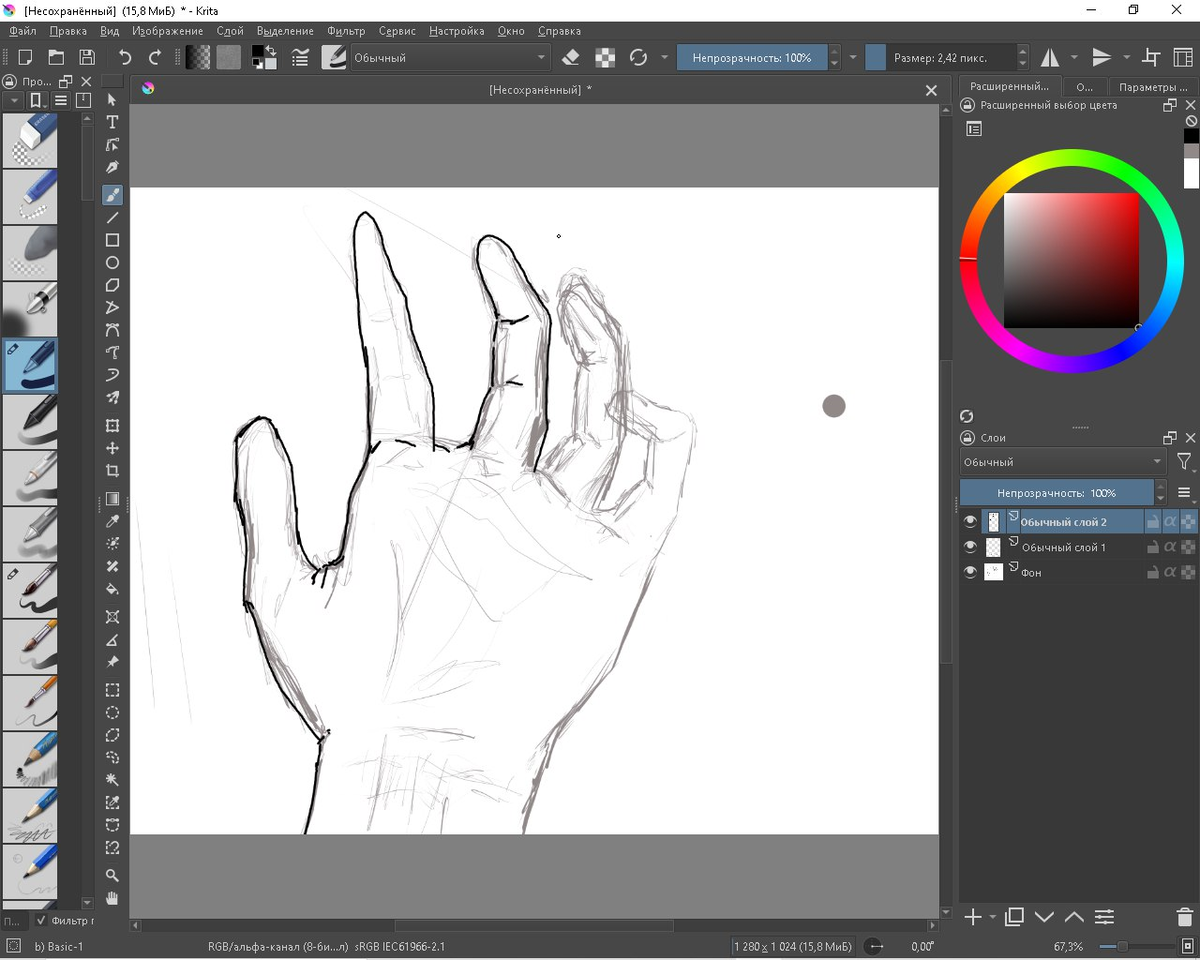
Task: Activate the Polygon tool
Action: 113,285
